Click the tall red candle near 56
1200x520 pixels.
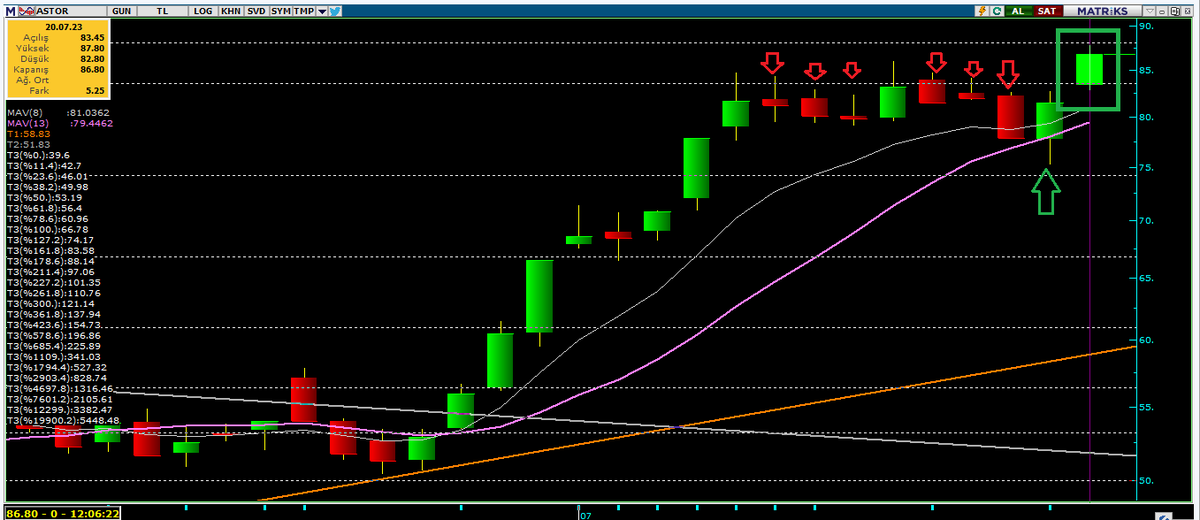pos(304,399)
